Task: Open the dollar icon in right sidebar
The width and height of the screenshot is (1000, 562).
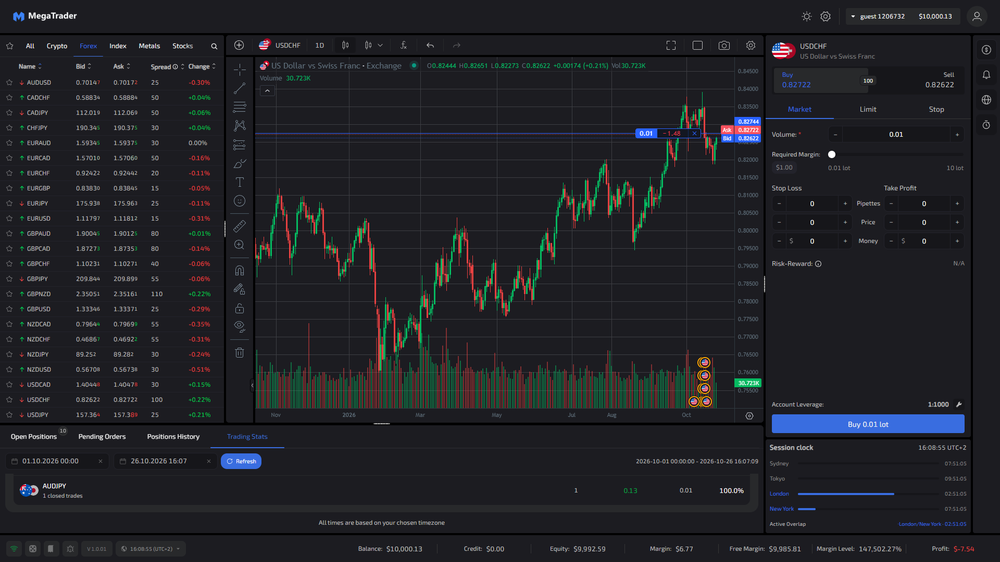Action: point(986,50)
